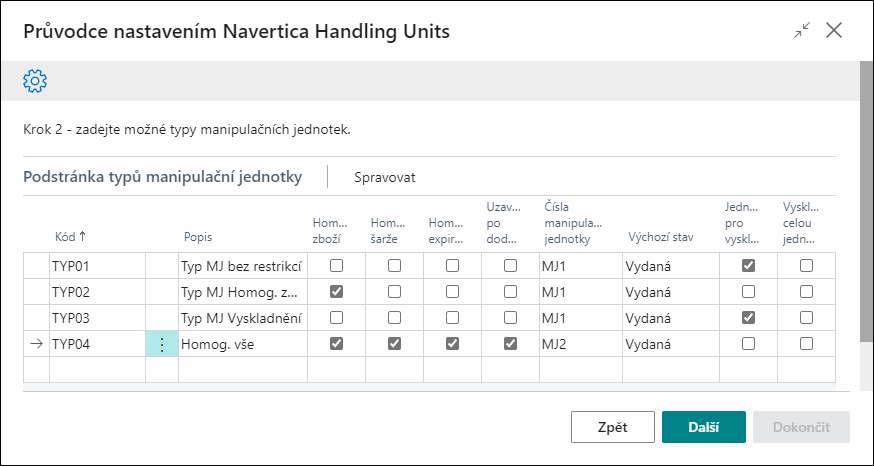Click the Dokončit button

point(801,427)
